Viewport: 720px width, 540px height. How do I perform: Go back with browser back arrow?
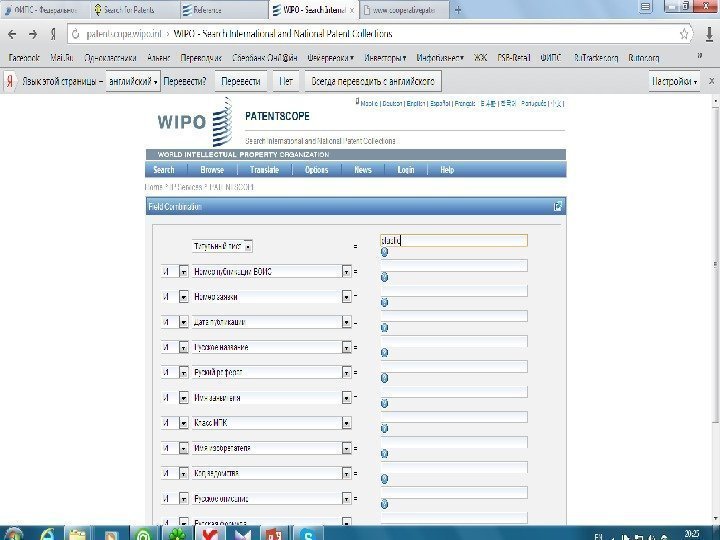[x=12, y=34]
